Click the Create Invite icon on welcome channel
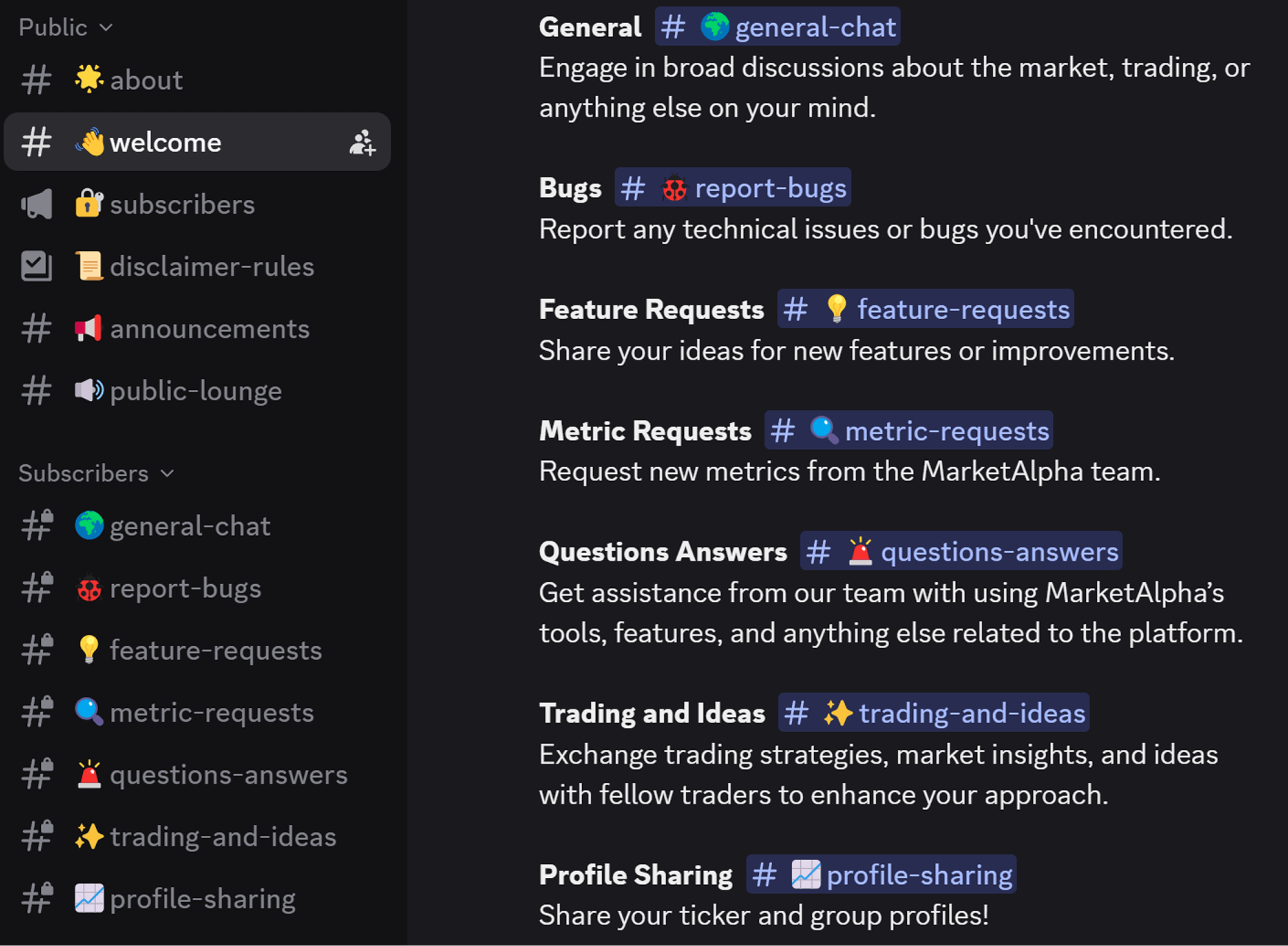 coord(362,142)
